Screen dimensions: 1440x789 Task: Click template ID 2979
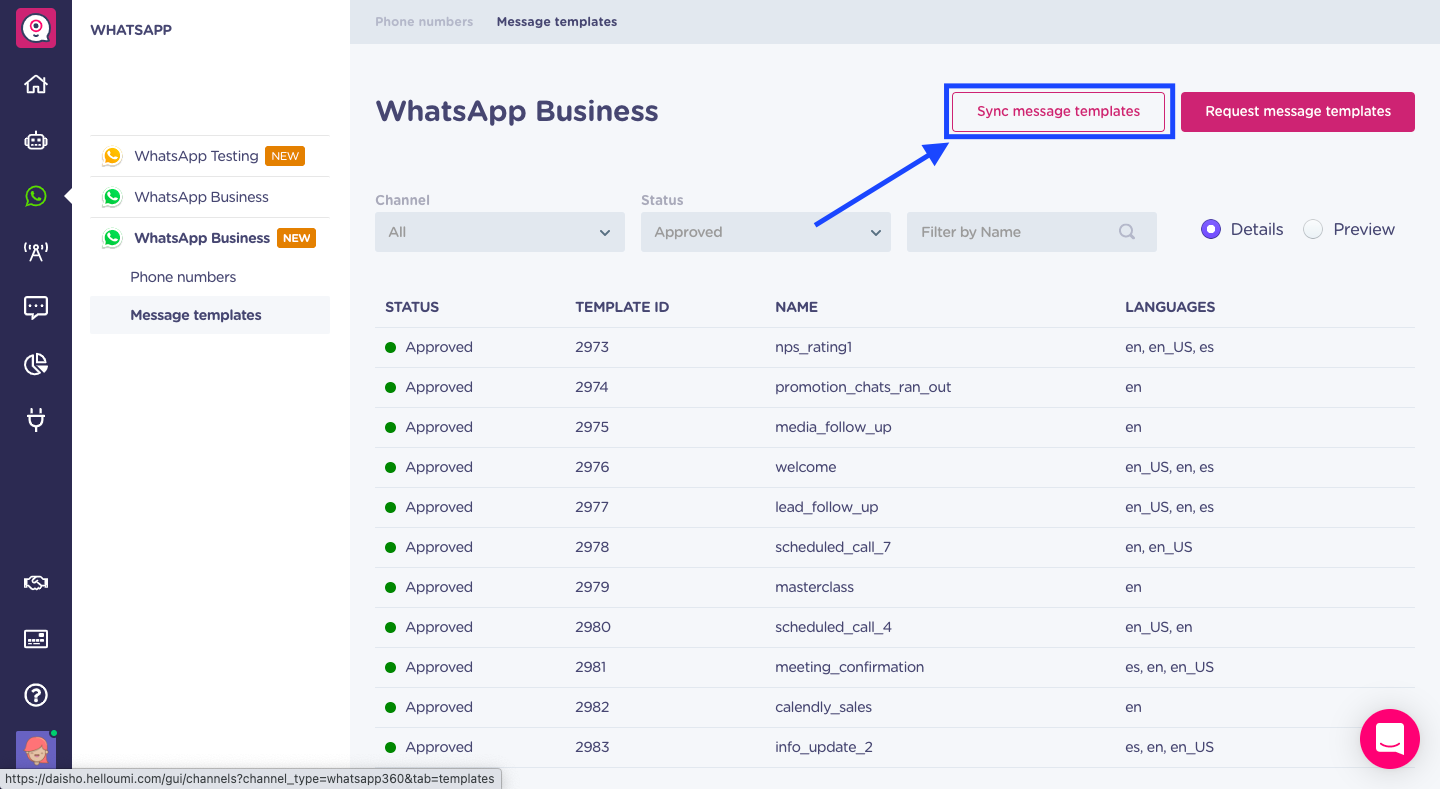(x=592, y=587)
